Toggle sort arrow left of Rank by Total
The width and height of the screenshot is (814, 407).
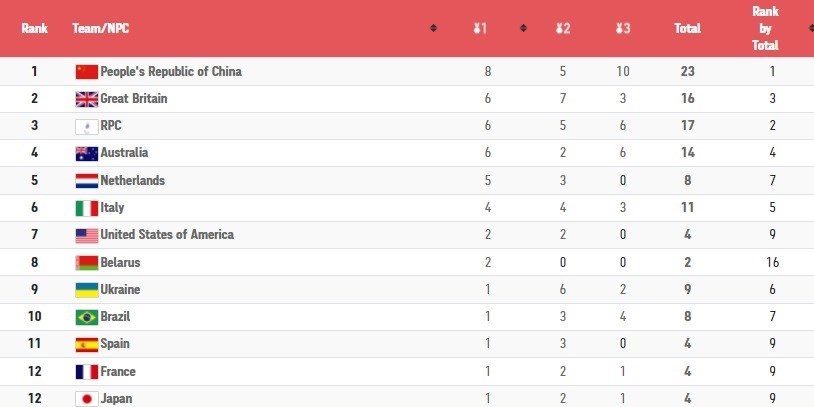718,29
